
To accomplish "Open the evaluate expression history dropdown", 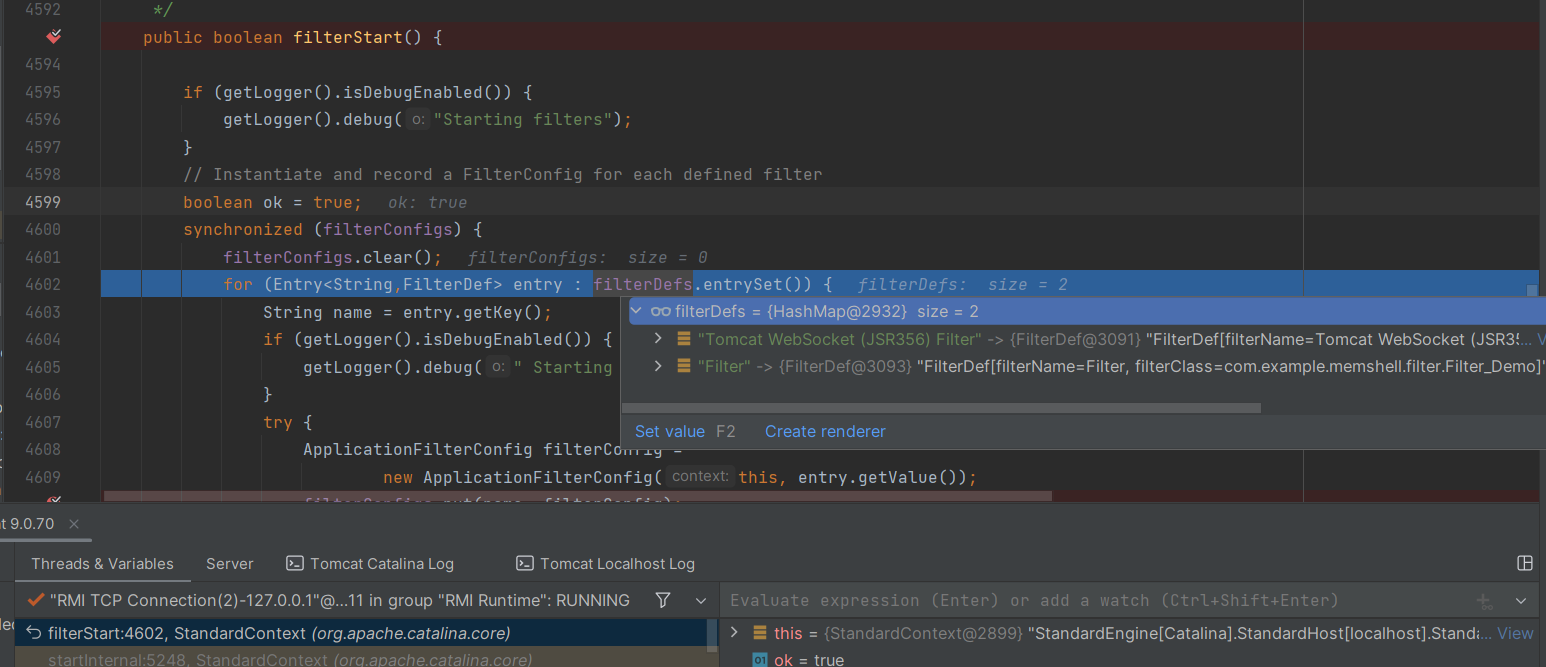I will coord(1521,601).
